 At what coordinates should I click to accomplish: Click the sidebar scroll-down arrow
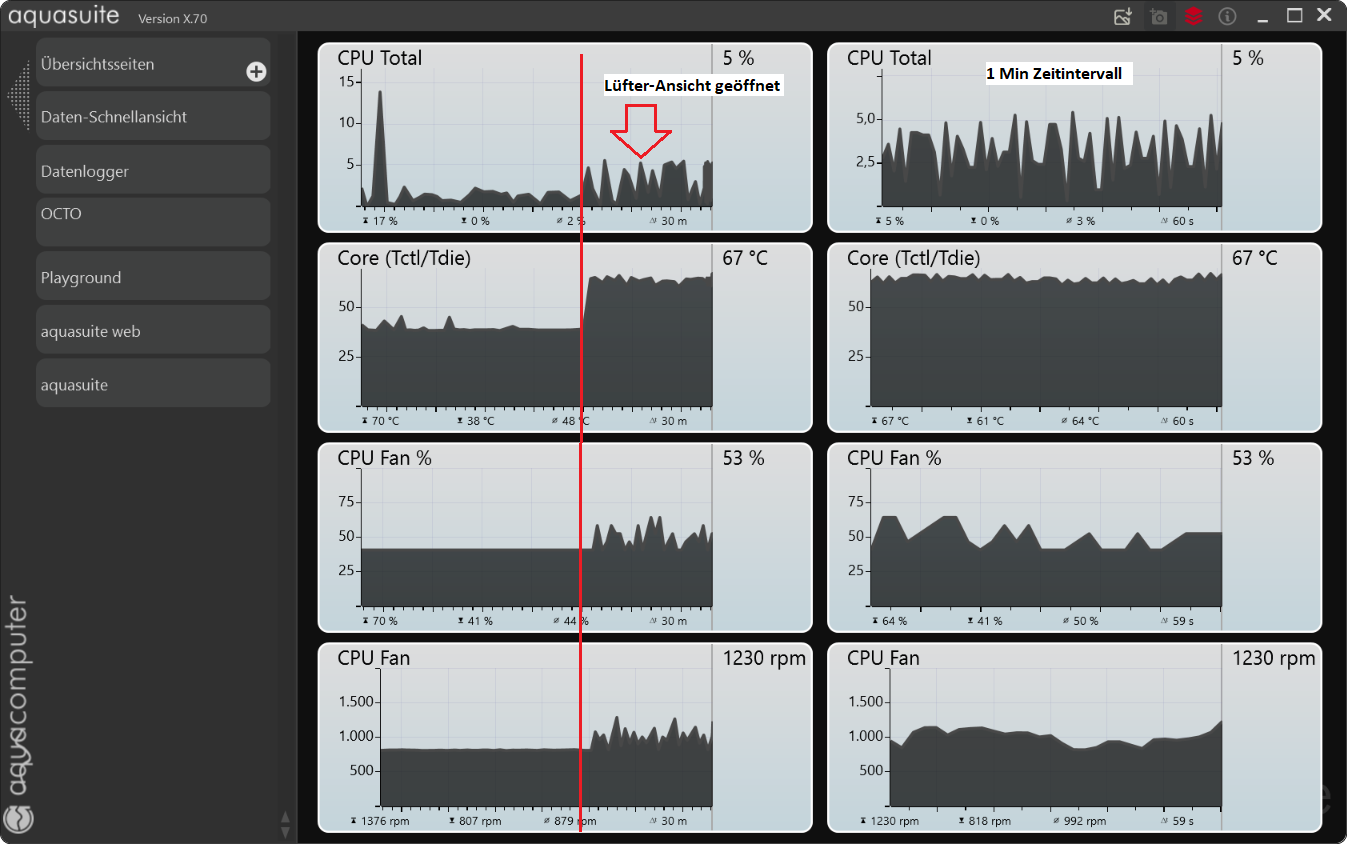point(285,831)
